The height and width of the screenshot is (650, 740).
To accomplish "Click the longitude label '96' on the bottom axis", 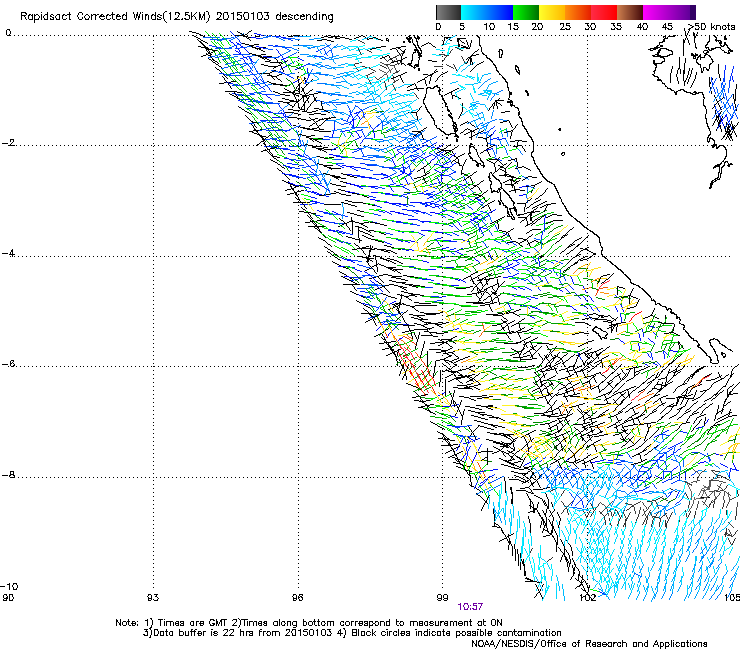I will tap(297, 598).
